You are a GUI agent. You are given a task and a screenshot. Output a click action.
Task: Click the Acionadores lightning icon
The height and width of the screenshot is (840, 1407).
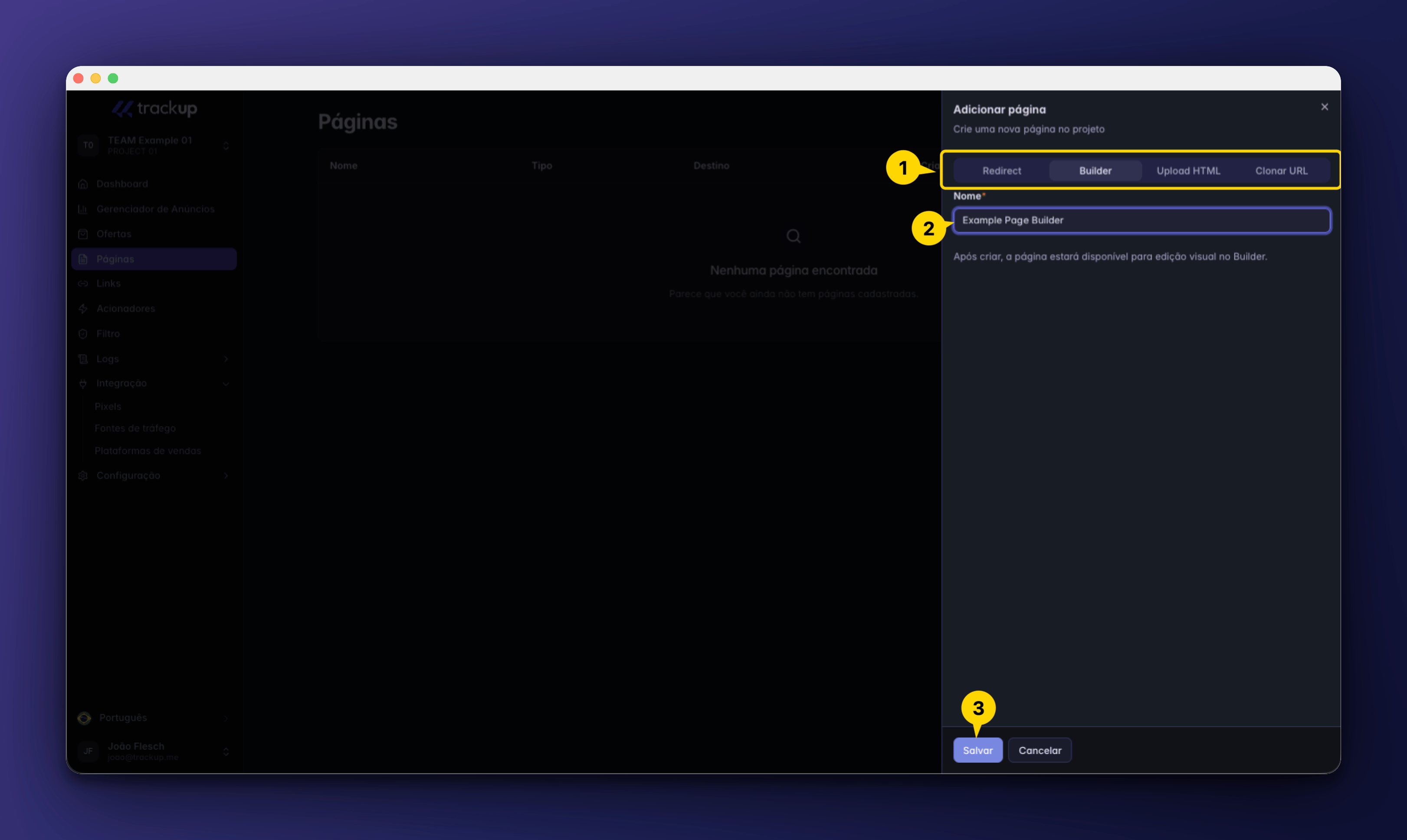[83, 308]
